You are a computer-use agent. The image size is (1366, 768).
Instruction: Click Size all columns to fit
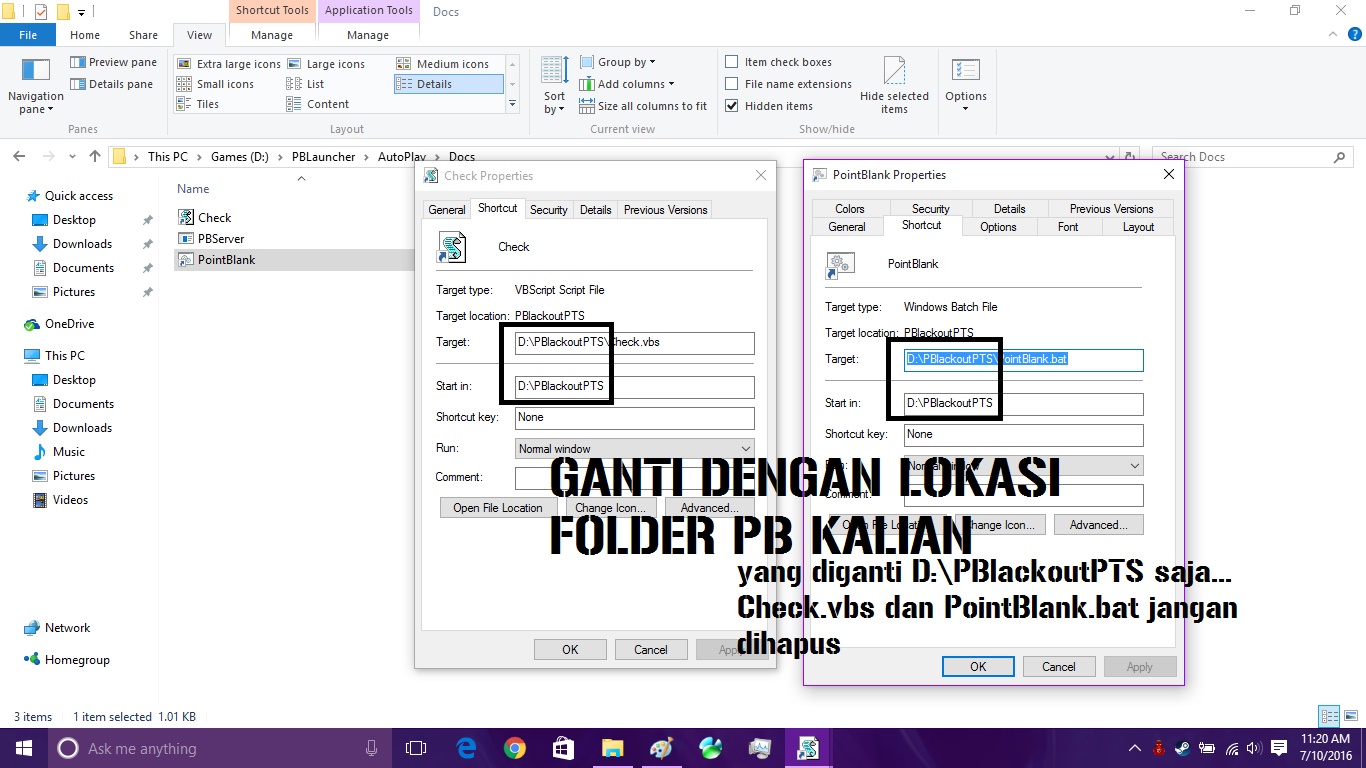pos(642,106)
